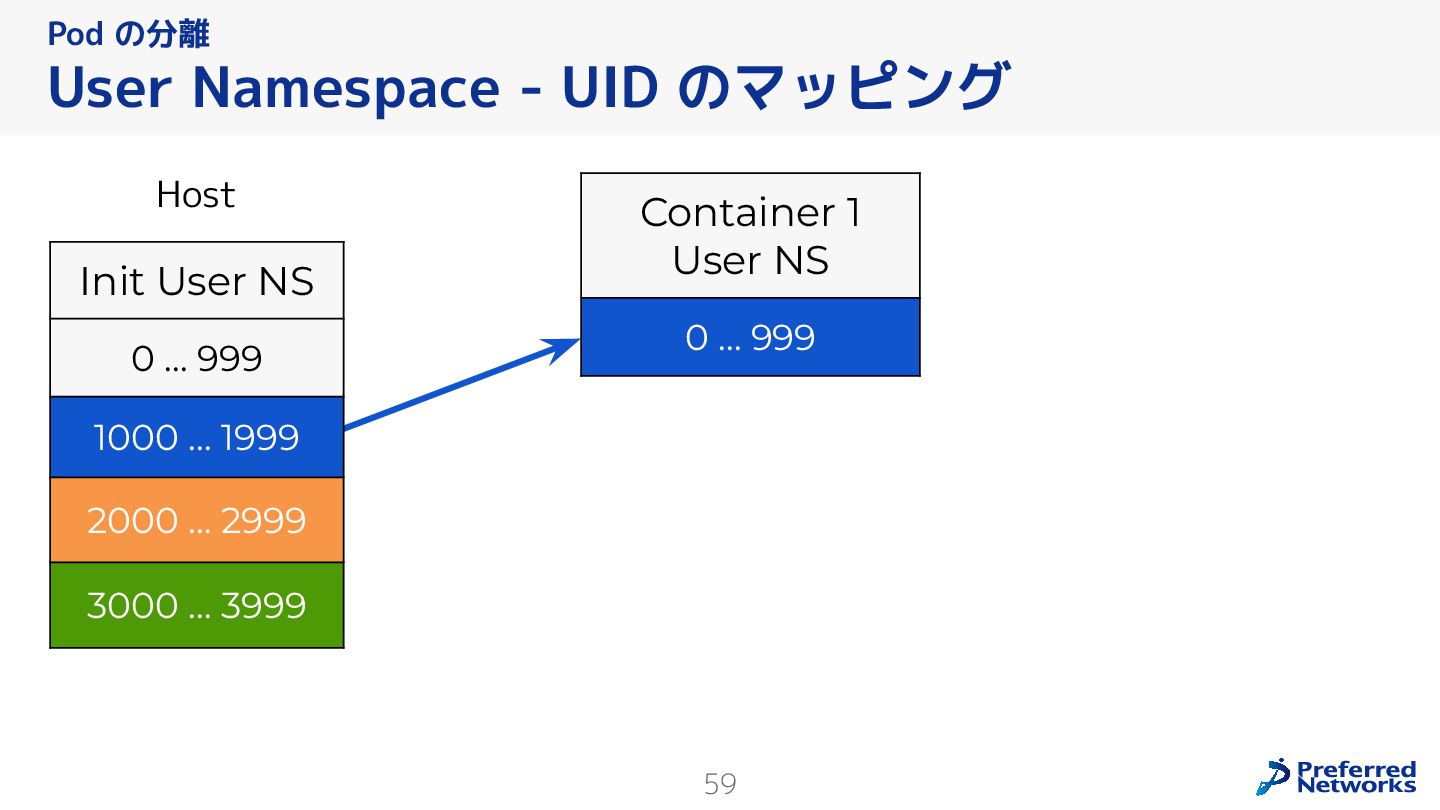
Task: Click the Preferred Networks logo icon
Action: click(x=1274, y=777)
